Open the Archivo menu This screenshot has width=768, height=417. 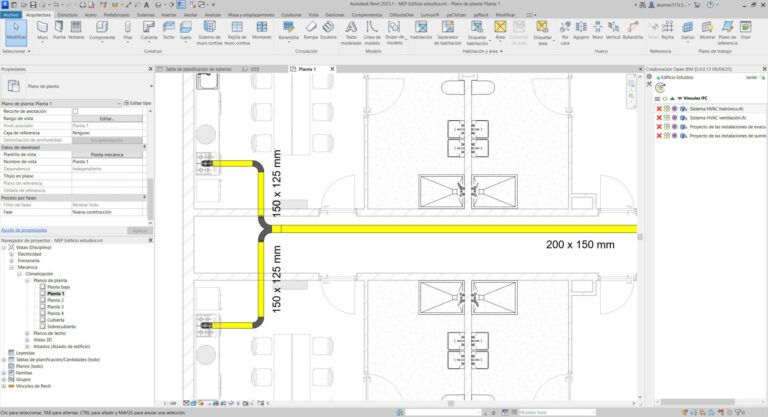pos(11,15)
